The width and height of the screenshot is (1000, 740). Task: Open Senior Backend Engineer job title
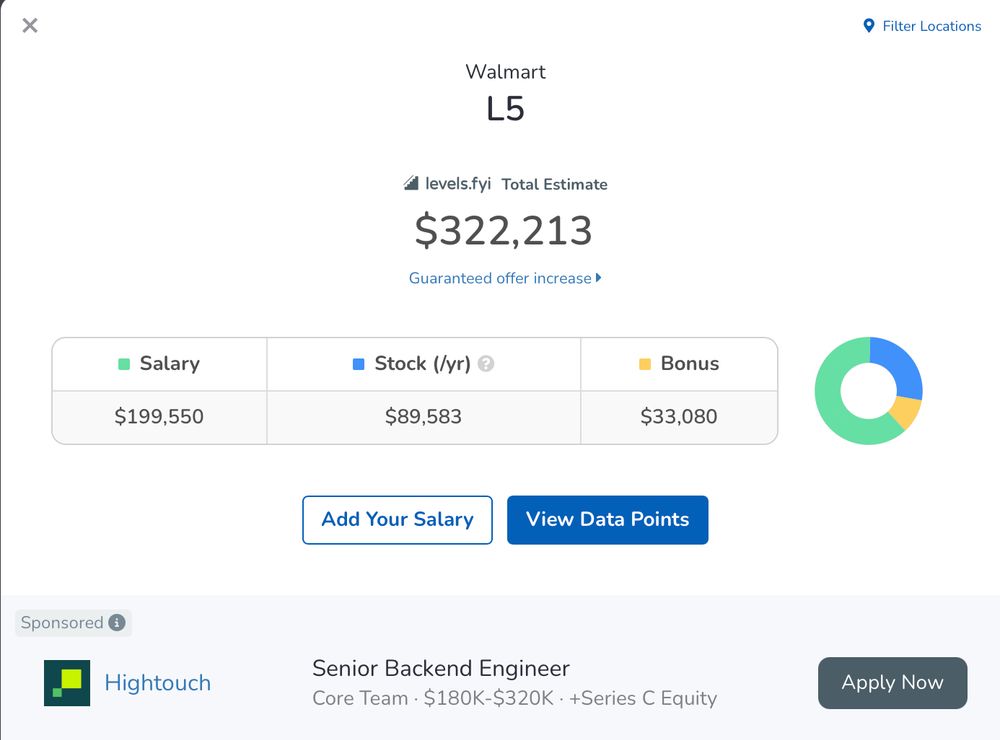[x=441, y=669]
